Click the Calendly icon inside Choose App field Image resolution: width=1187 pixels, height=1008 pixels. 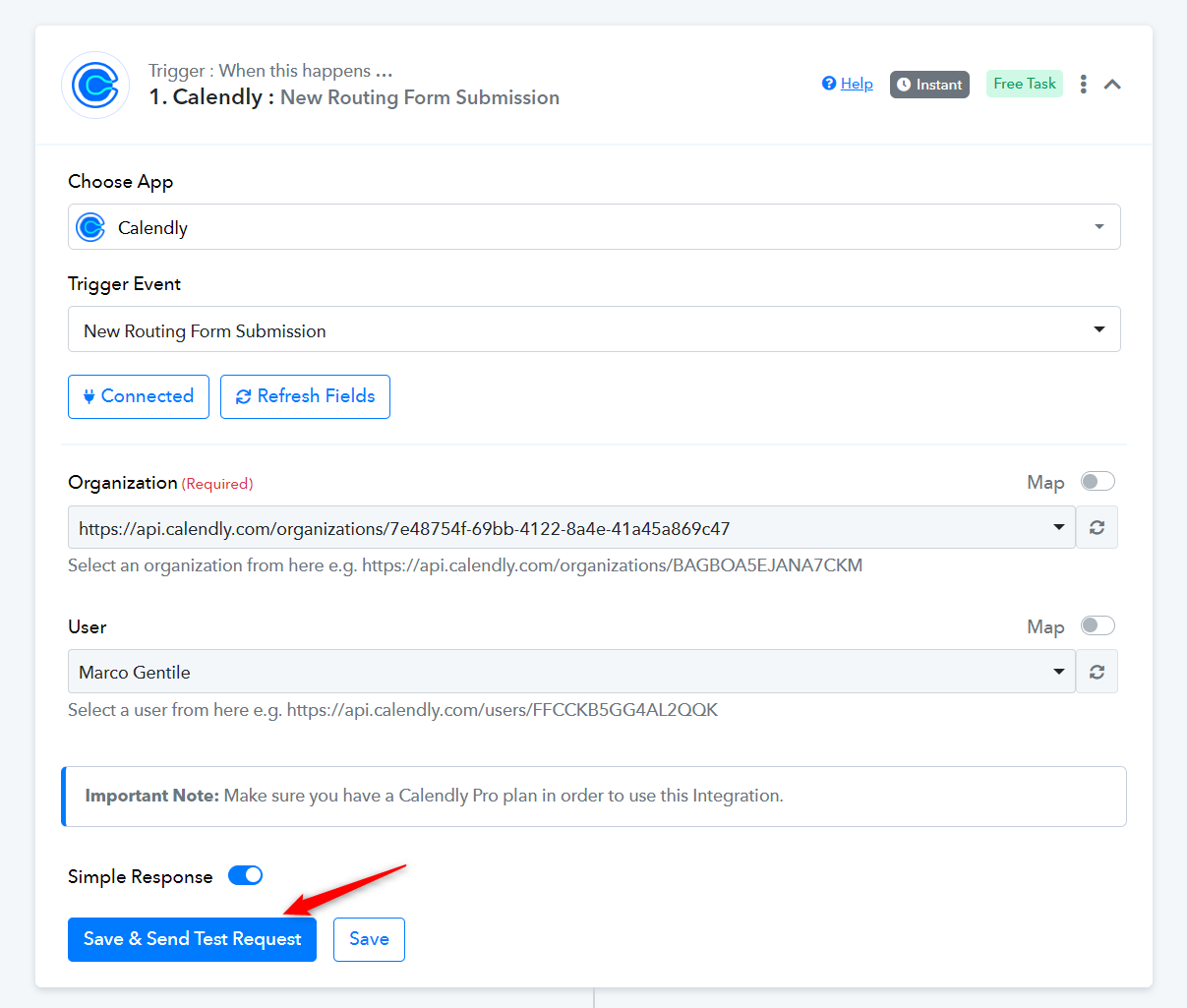pos(90,227)
